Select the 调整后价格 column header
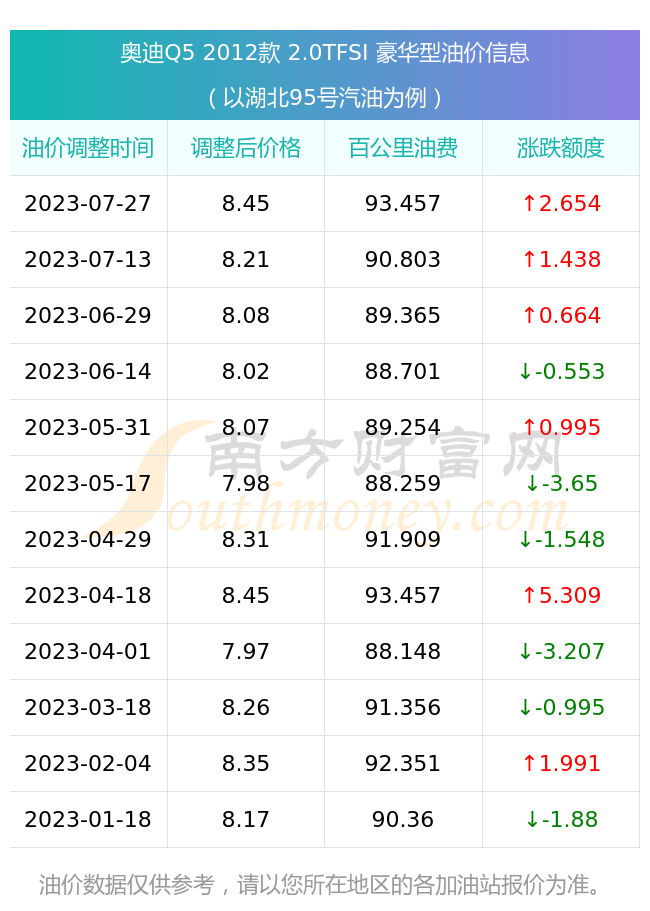This screenshot has width=650, height=911. point(246,148)
